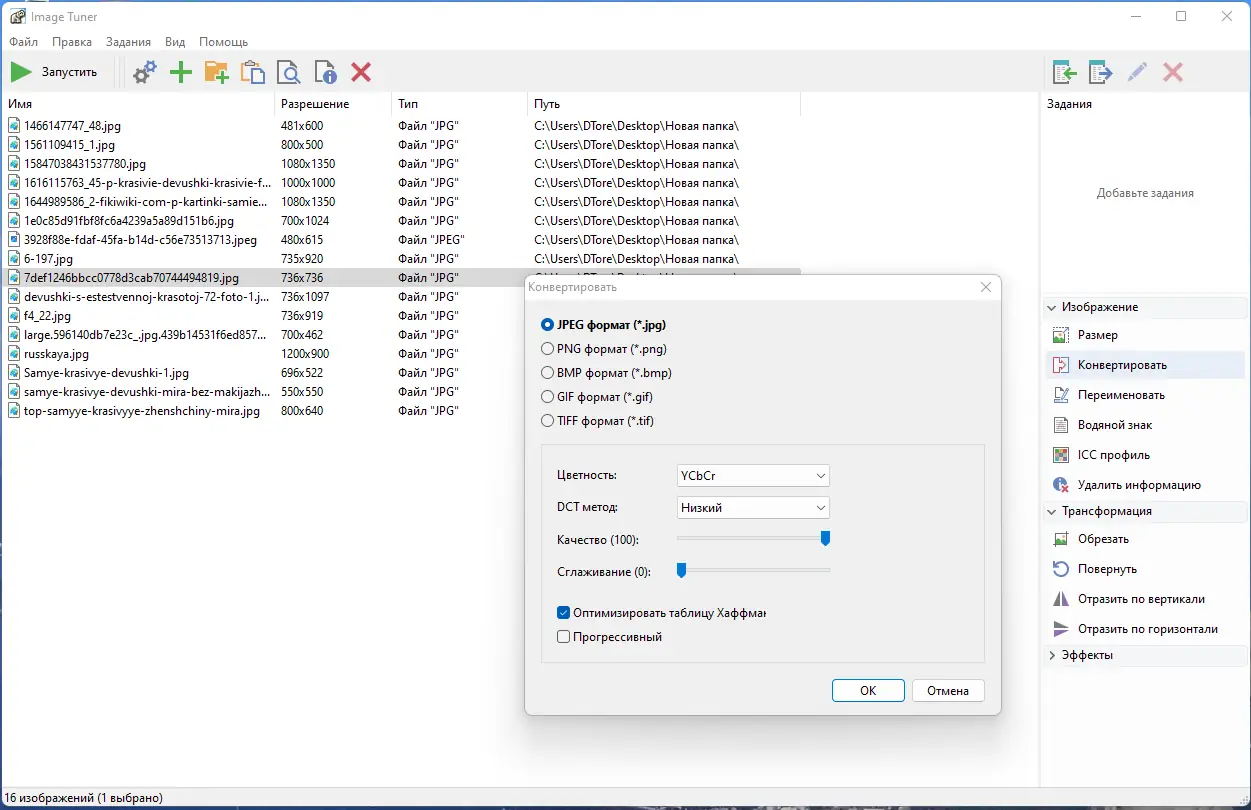
Task: Click the add folder icon with plus
Action: 216,72
